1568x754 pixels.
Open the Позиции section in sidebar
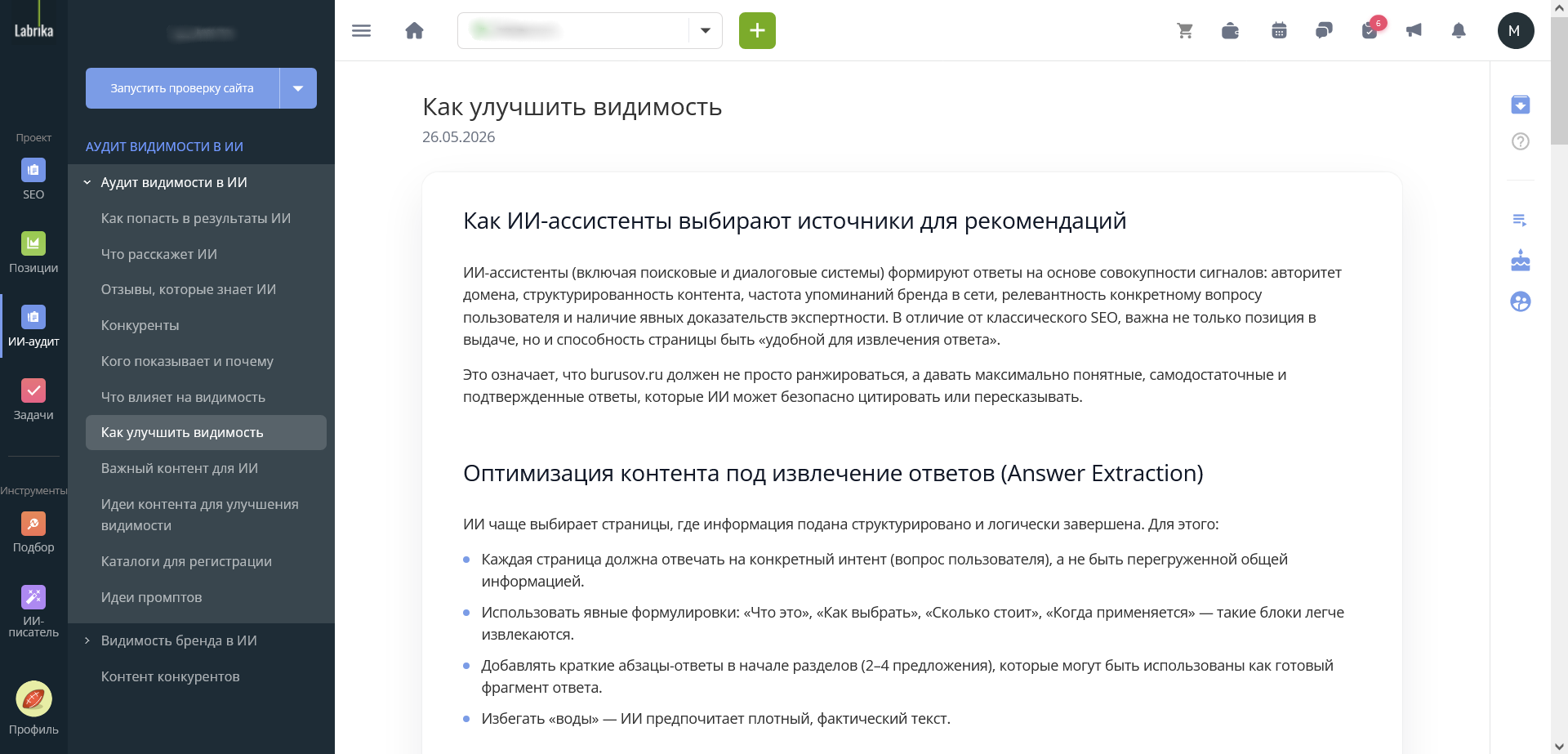(x=33, y=252)
